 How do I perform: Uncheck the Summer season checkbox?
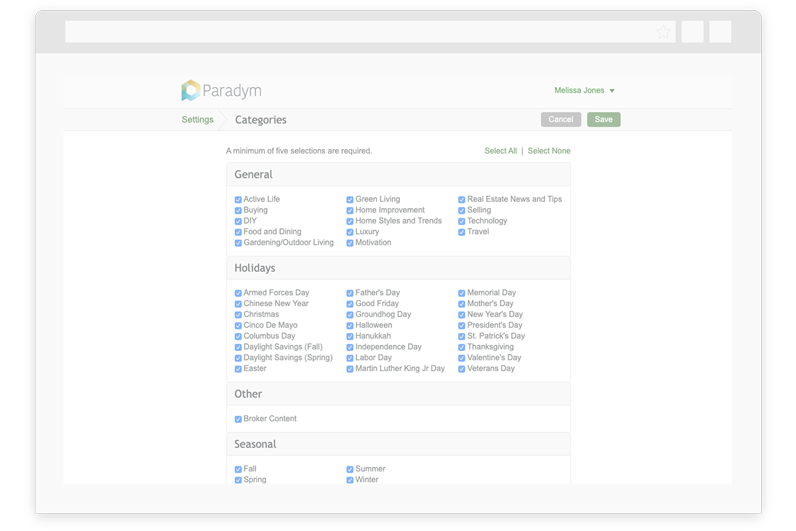(x=350, y=469)
